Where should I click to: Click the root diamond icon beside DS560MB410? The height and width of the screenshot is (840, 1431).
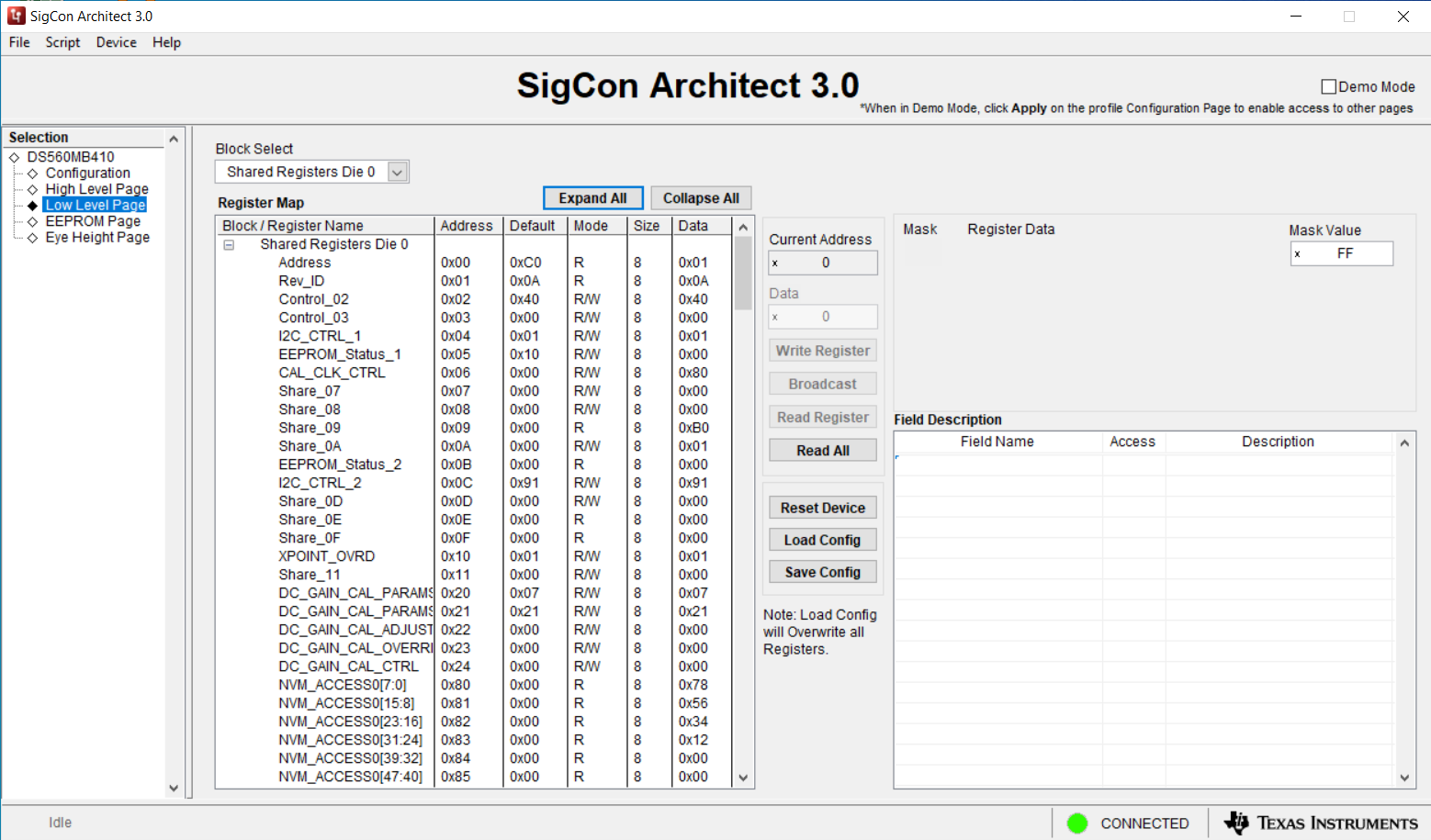tap(15, 158)
